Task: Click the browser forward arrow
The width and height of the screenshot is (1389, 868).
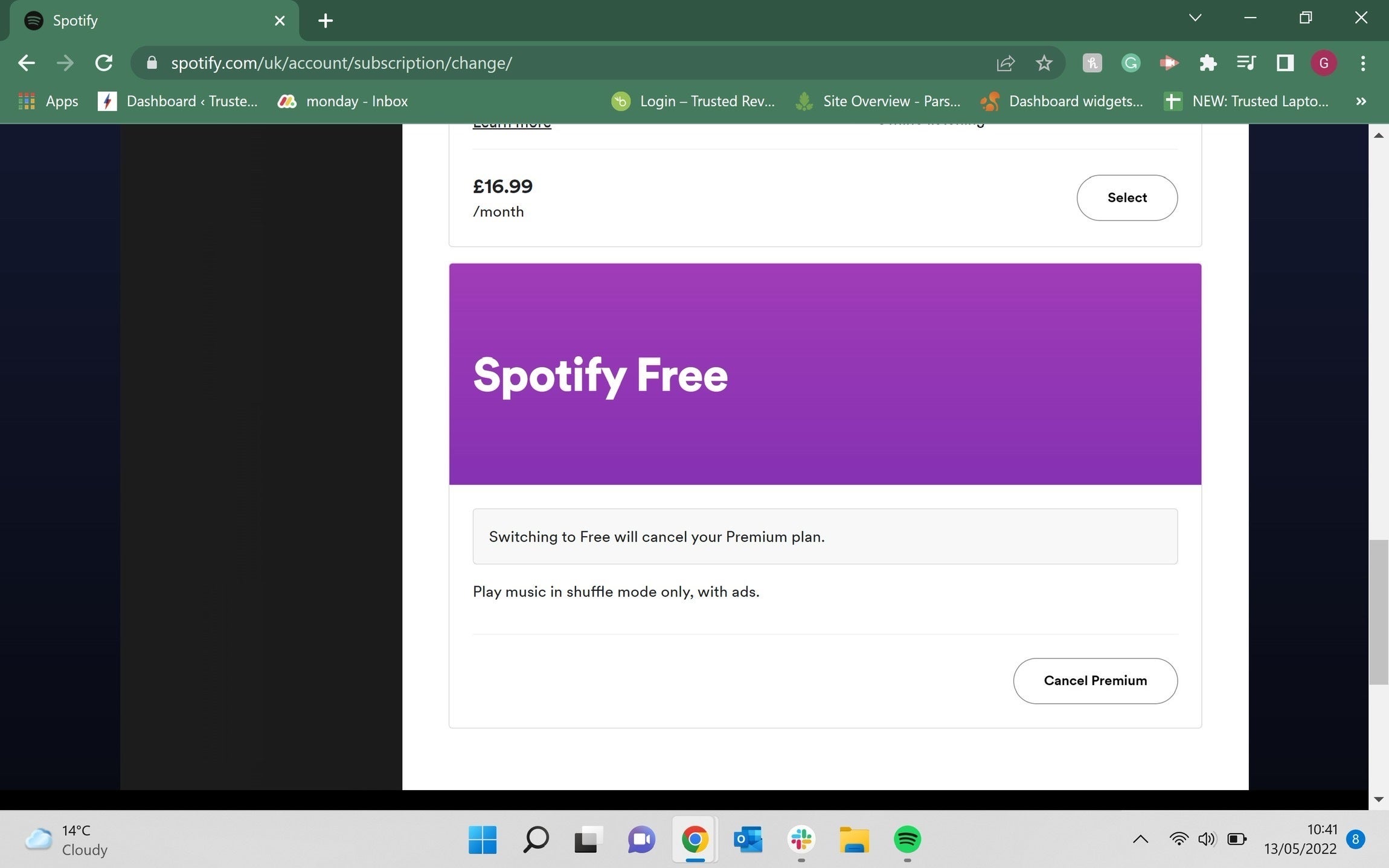Action: 65,63
